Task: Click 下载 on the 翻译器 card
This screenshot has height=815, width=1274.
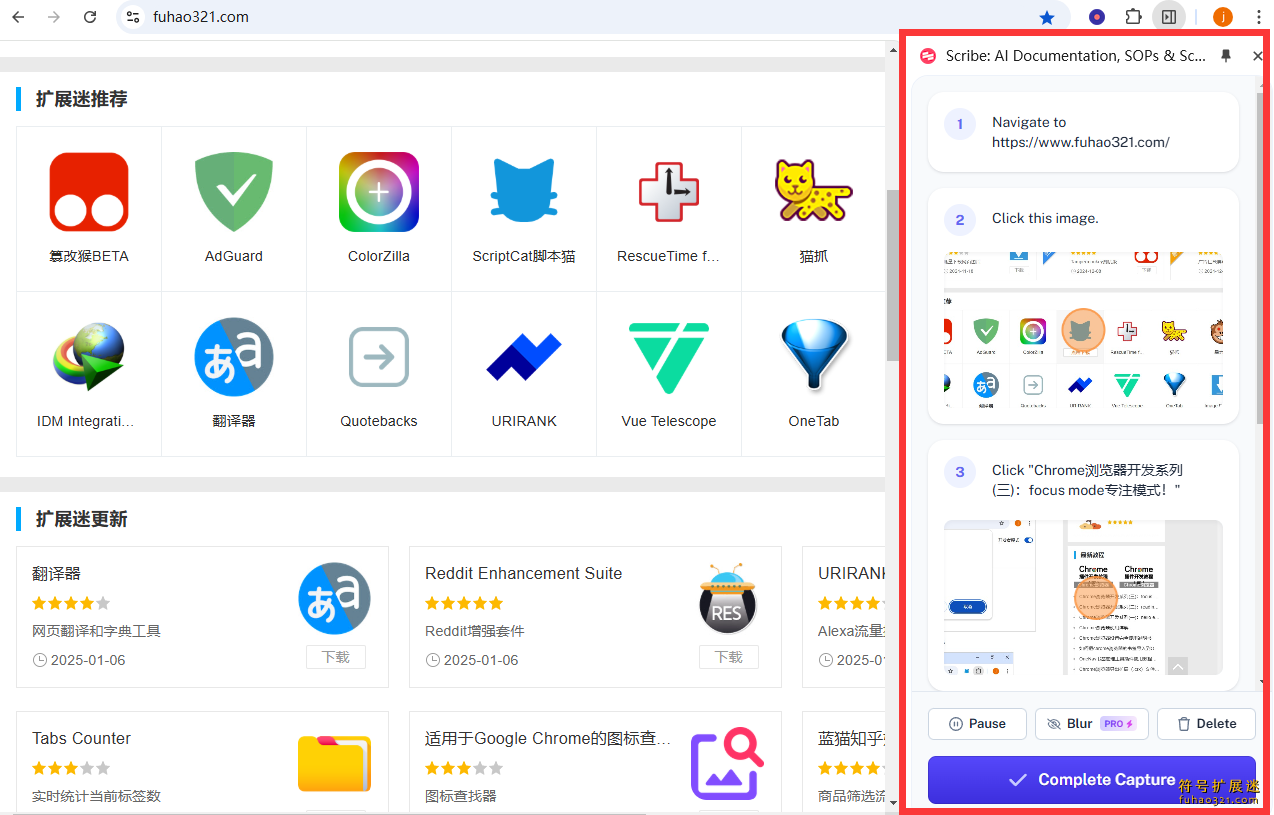Action: pyautogui.click(x=336, y=657)
